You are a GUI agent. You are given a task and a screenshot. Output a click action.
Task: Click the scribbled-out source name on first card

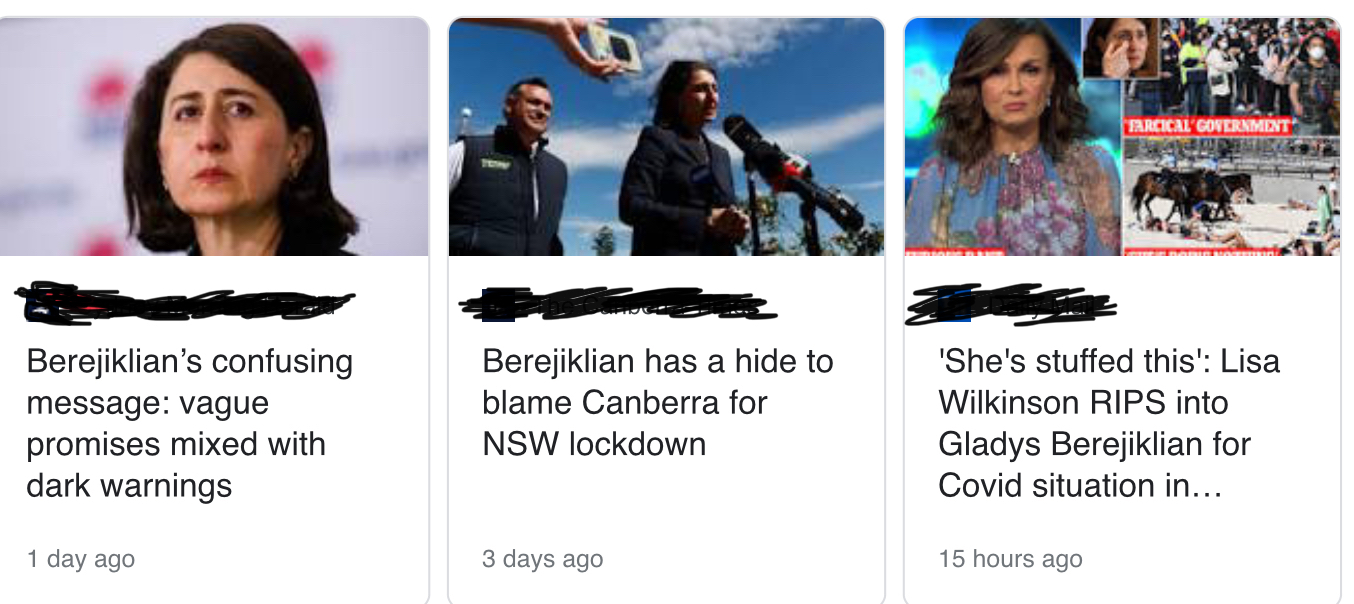pos(185,304)
